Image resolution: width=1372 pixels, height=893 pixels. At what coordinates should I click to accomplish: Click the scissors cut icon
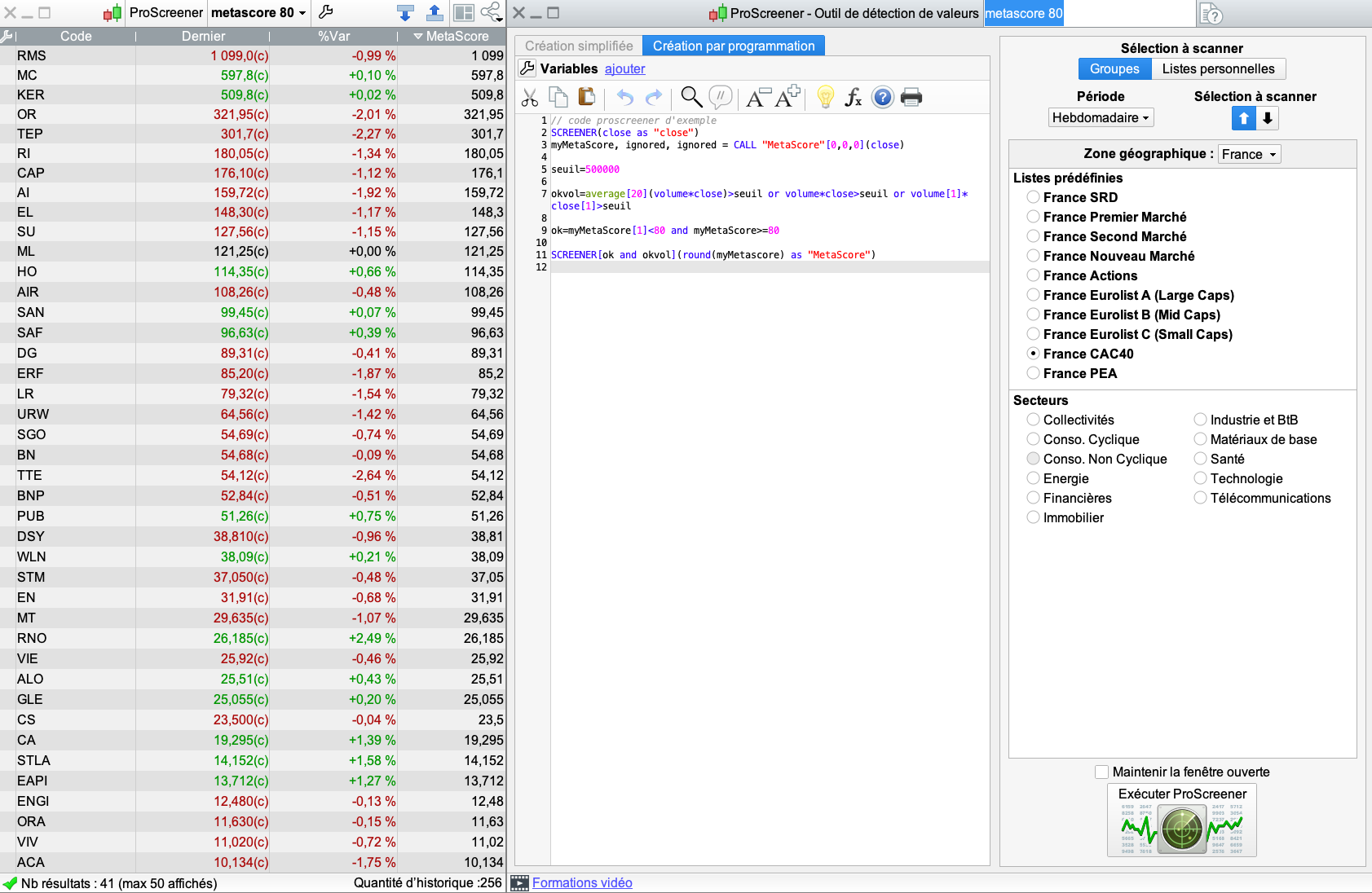point(530,98)
